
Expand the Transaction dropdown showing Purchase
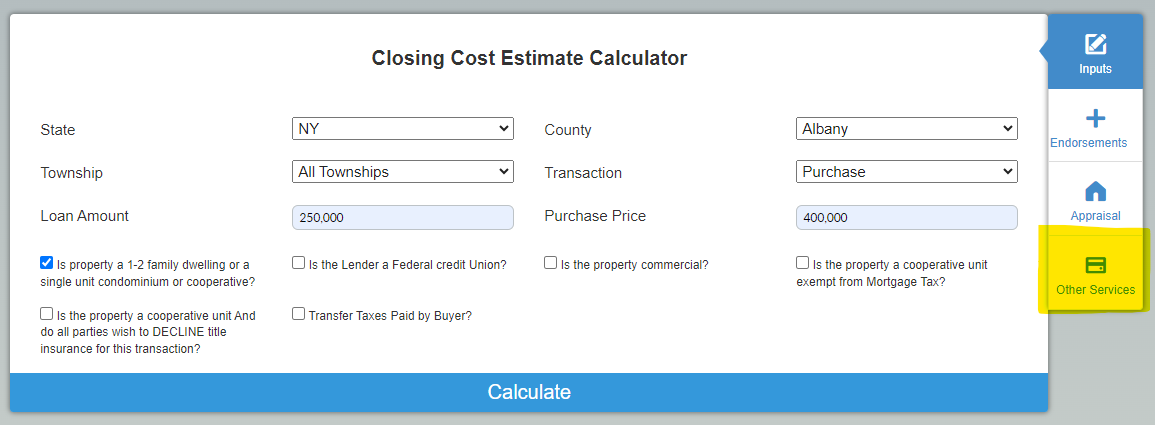coord(907,172)
